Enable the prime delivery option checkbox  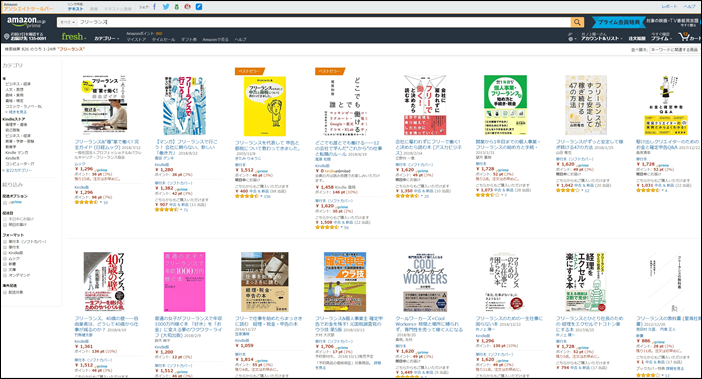[5, 203]
